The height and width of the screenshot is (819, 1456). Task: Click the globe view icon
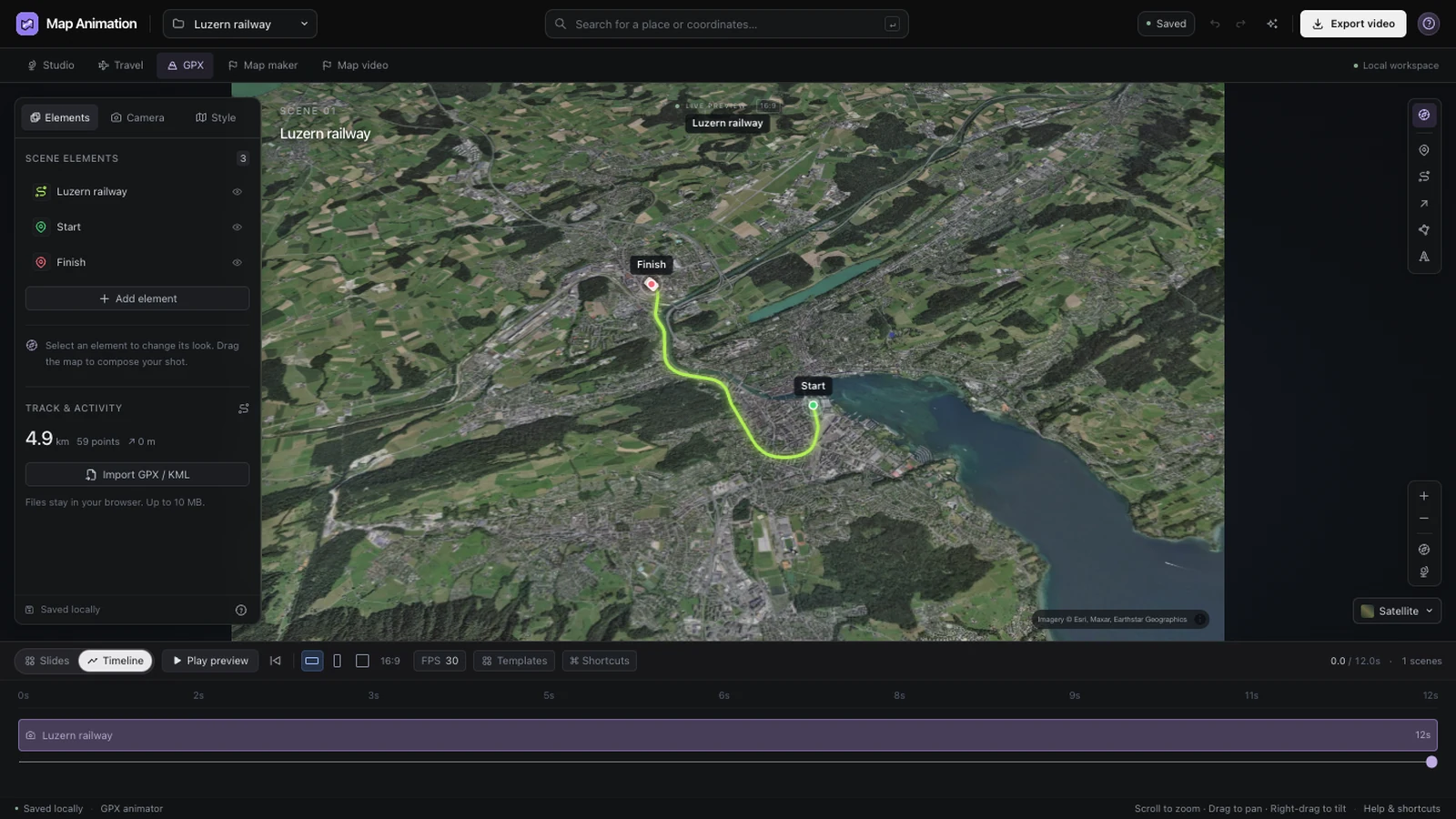[x=1424, y=572]
